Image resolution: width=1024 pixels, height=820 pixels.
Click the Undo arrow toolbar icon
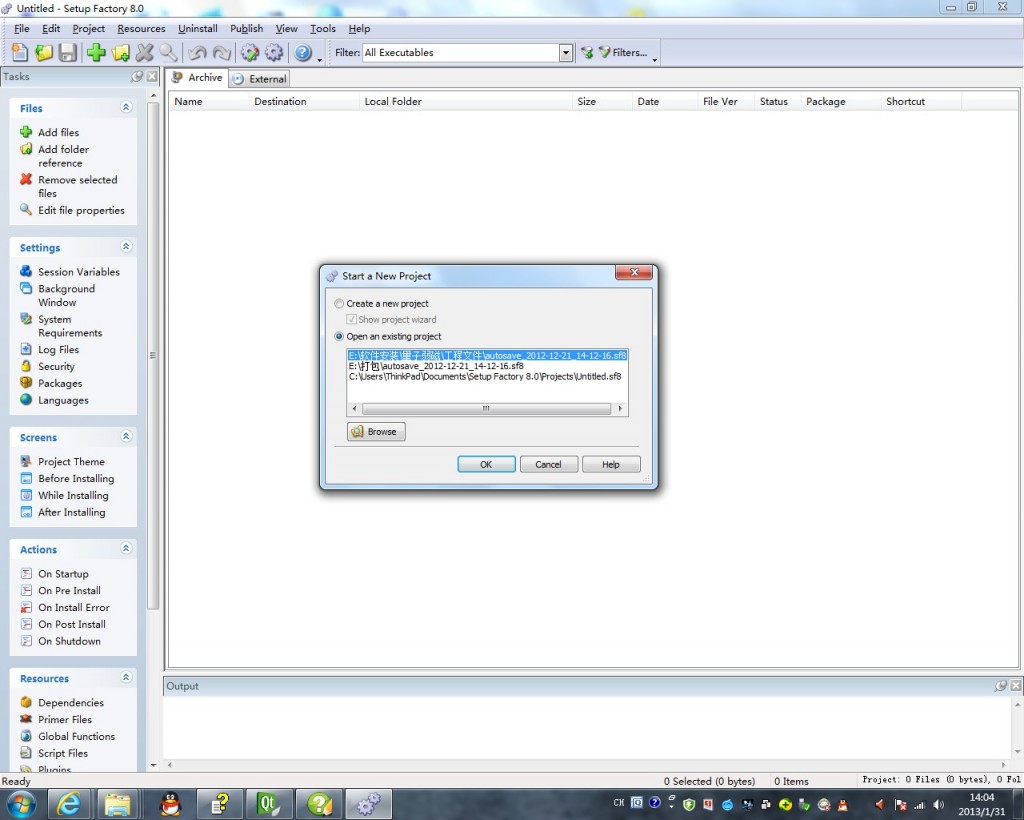[x=197, y=52]
